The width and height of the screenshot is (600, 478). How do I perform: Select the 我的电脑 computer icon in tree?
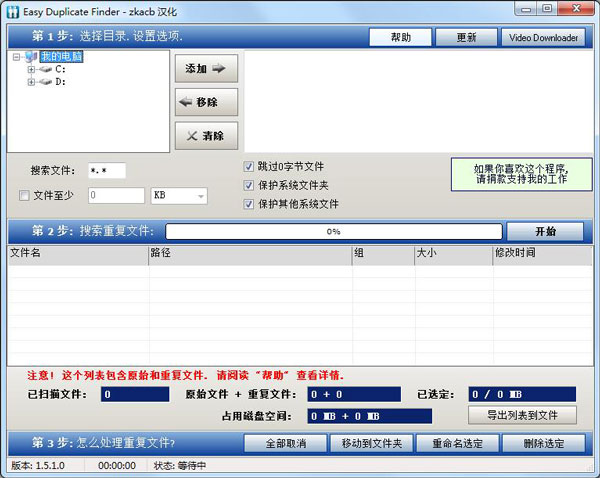coord(31,57)
